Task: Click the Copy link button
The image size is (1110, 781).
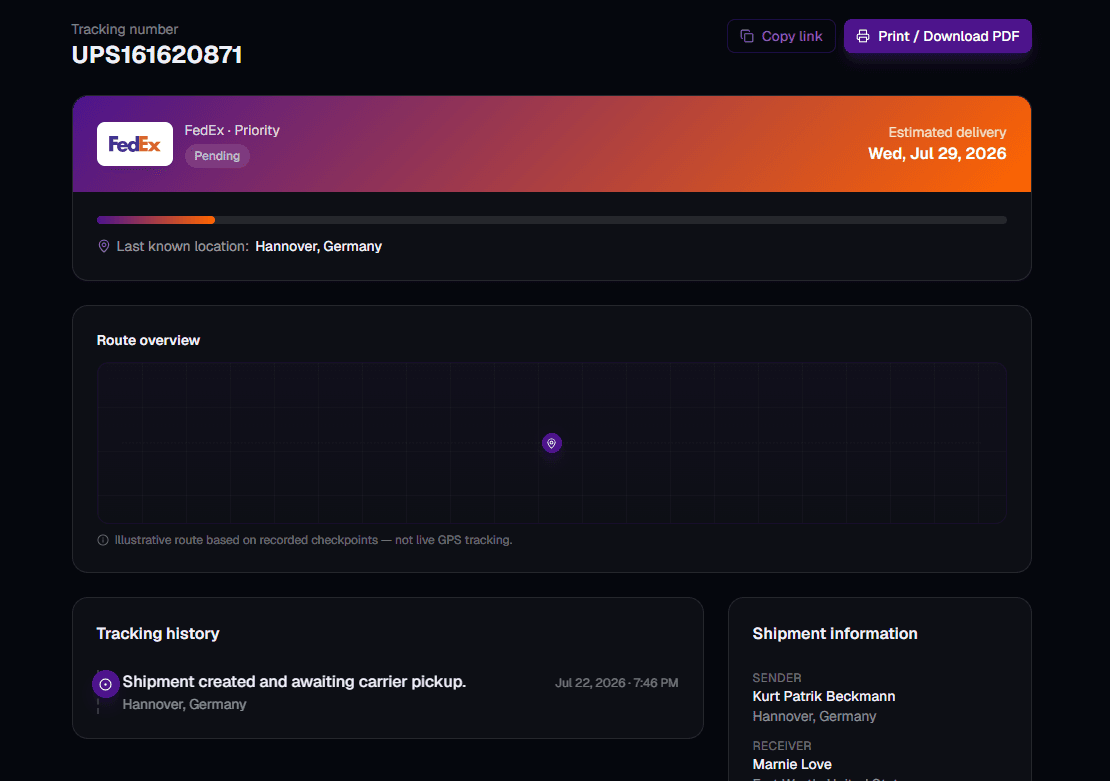Action: (781, 36)
